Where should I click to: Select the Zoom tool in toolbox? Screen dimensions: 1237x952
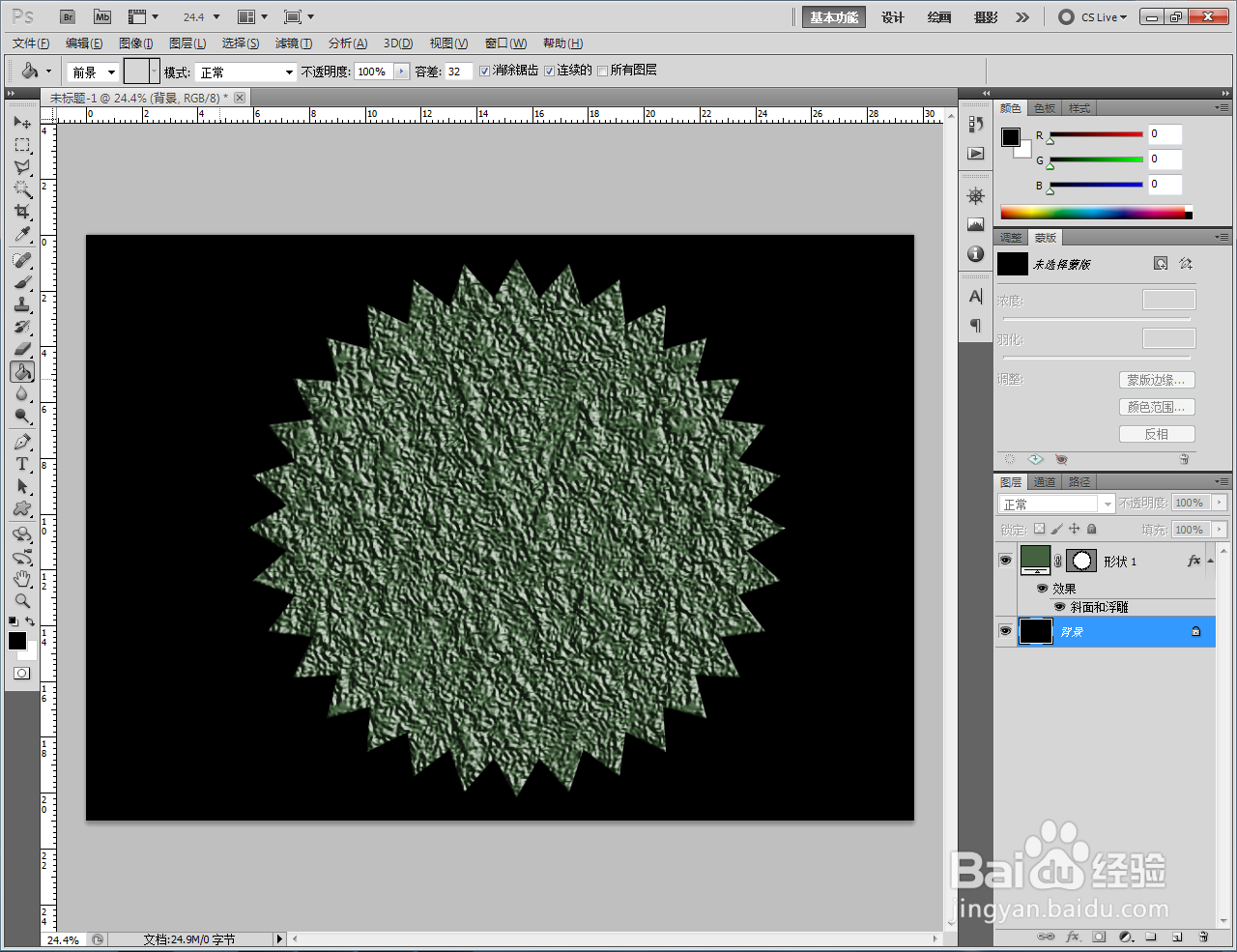point(22,601)
